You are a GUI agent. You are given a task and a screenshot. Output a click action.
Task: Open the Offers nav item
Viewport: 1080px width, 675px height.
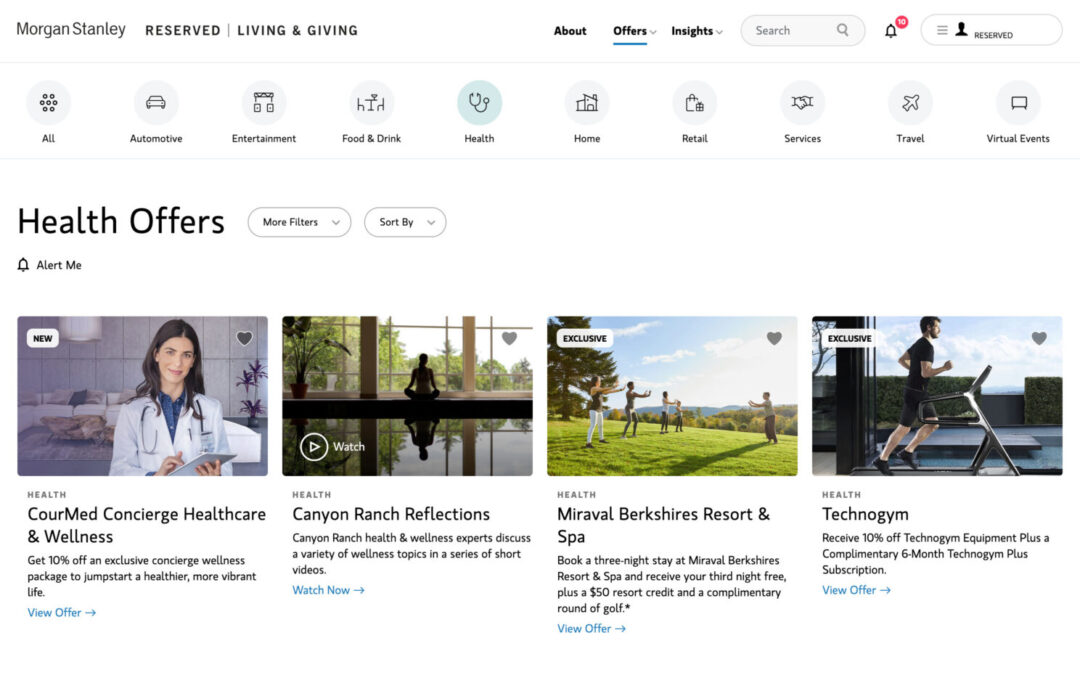point(630,30)
